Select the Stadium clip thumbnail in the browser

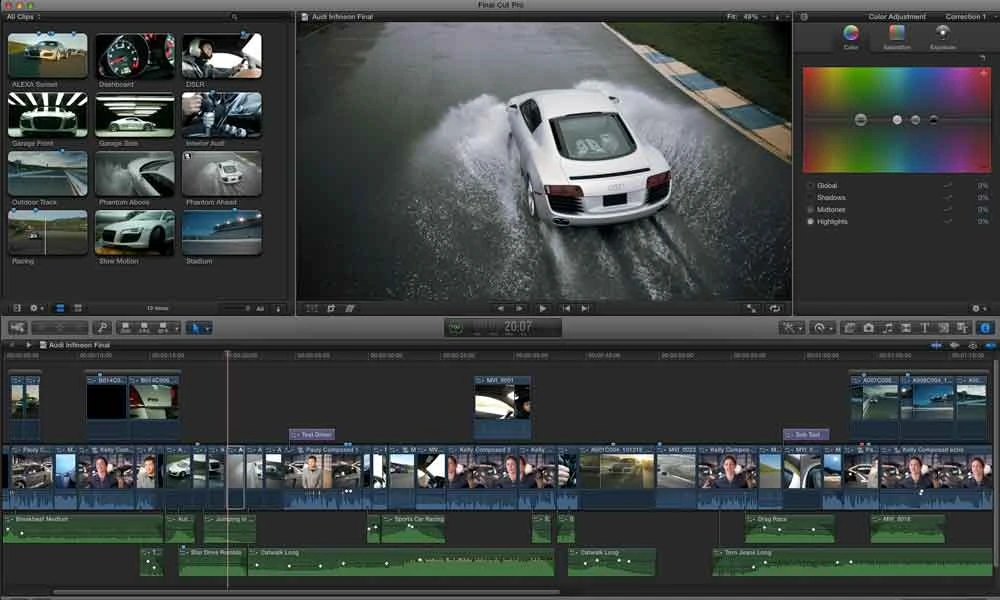coord(222,232)
